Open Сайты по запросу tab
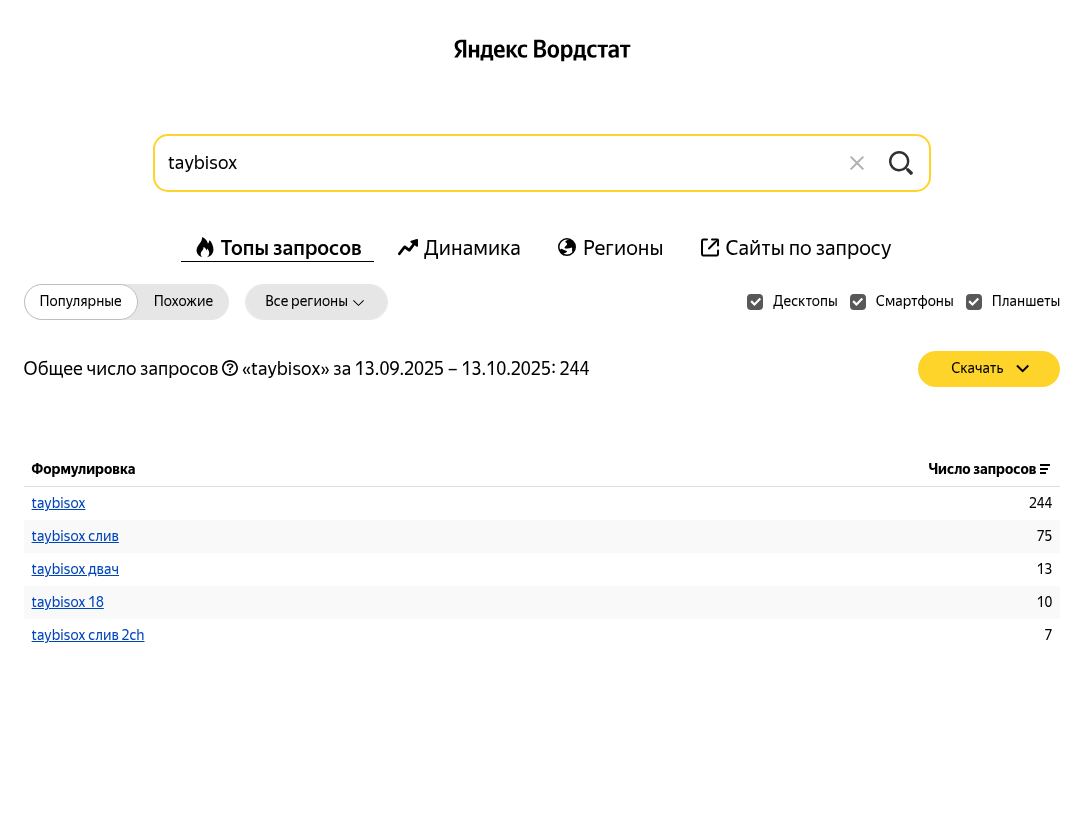The width and height of the screenshot is (1080, 840). point(796,248)
